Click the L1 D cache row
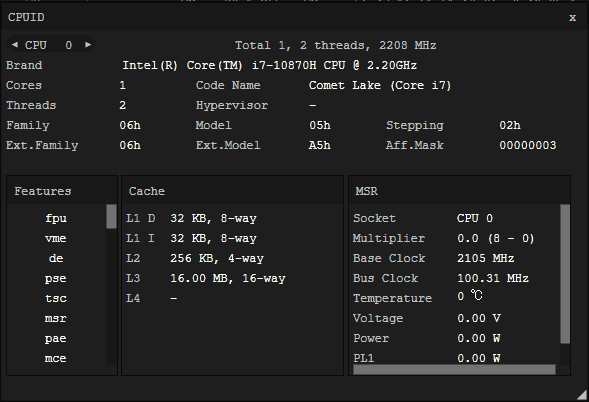Screen dimensions: 589x402 [191, 218]
